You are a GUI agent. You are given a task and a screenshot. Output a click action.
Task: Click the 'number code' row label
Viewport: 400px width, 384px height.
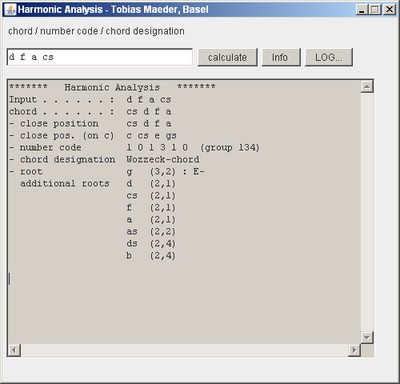pos(50,147)
